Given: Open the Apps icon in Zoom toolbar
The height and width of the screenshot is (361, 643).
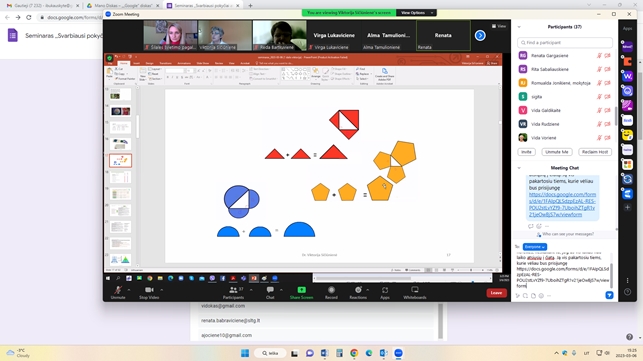Looking at the screenshot, I should coord(385,290).
